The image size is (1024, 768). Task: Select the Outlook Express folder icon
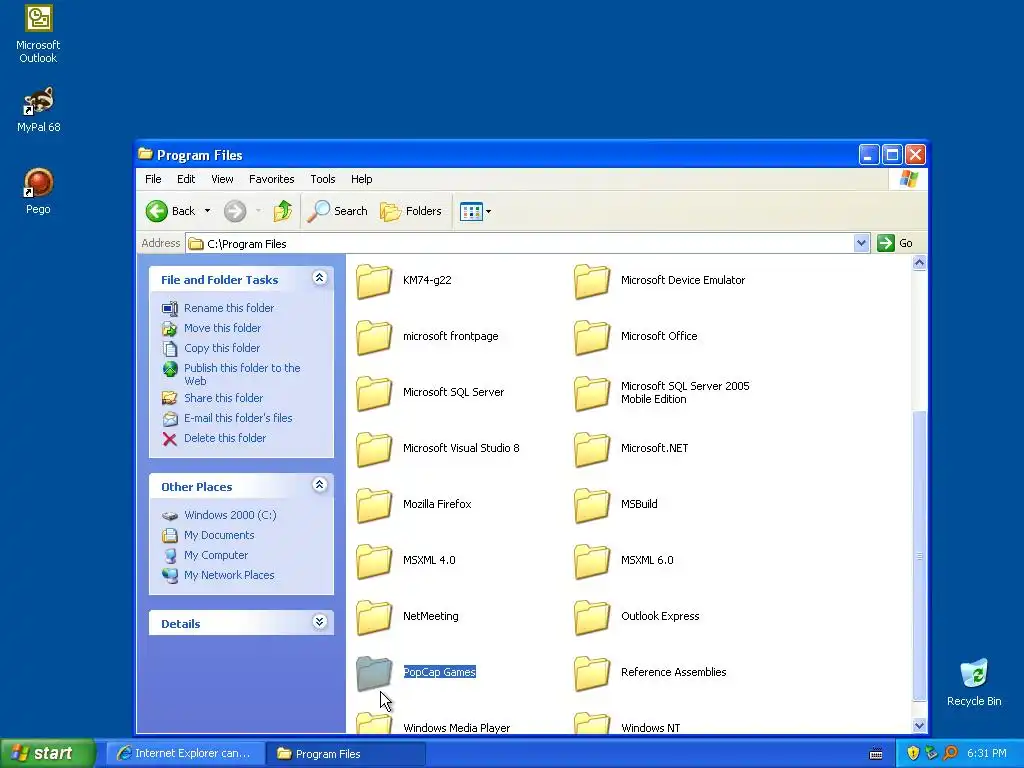tap(592, 617)
